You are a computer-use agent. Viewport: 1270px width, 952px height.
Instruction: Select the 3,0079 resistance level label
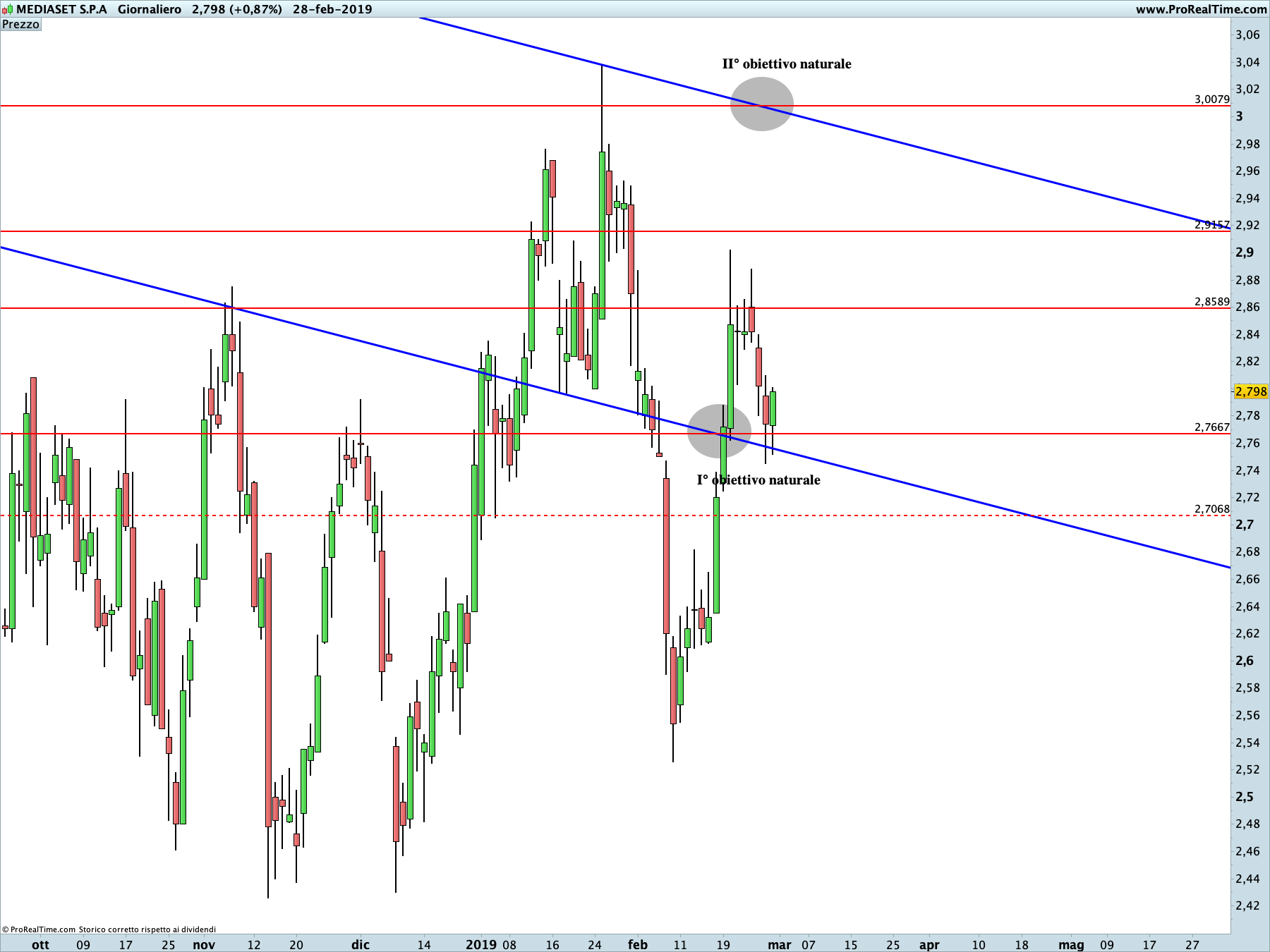coord(1211,99)
